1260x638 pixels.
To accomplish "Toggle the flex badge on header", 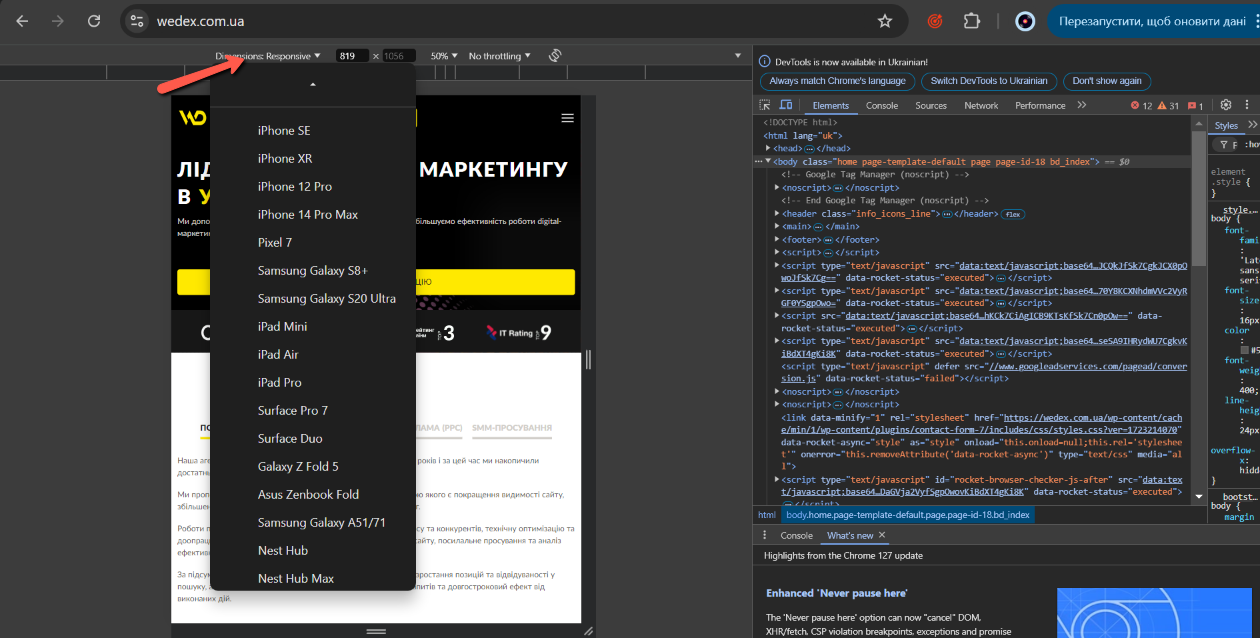I will 1013,214.
